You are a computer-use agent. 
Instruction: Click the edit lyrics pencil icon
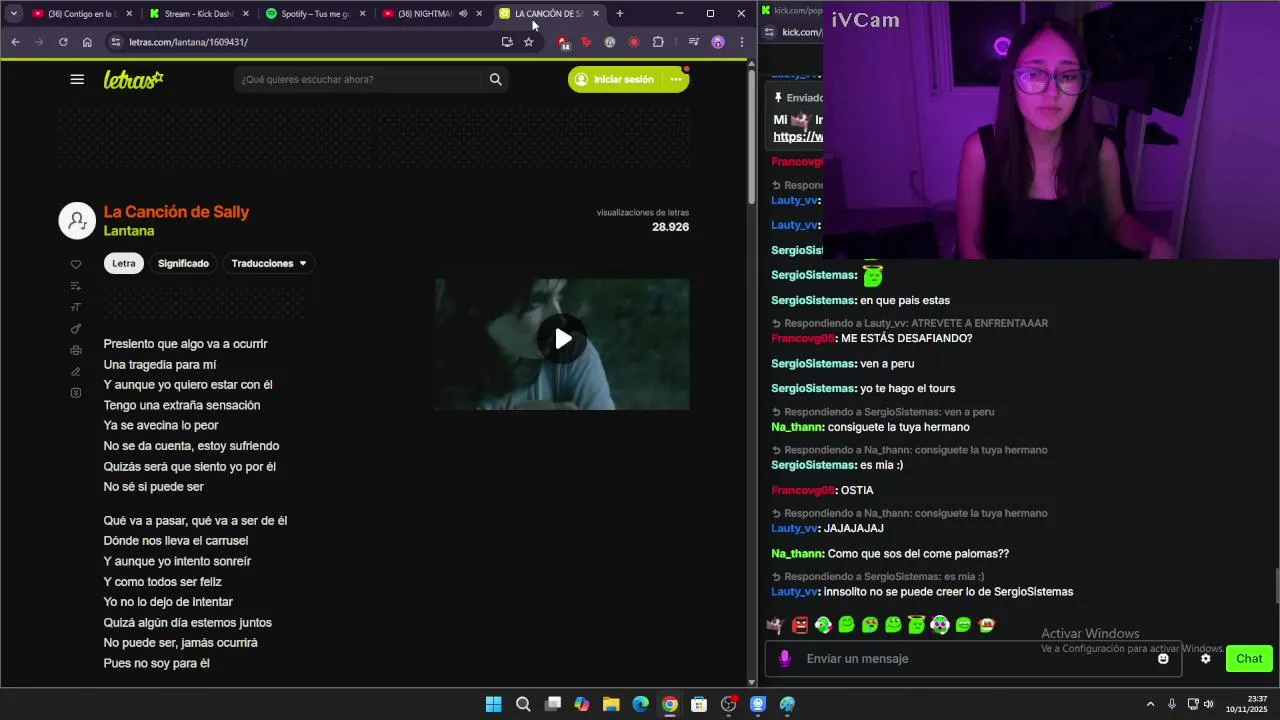(76, 371)
